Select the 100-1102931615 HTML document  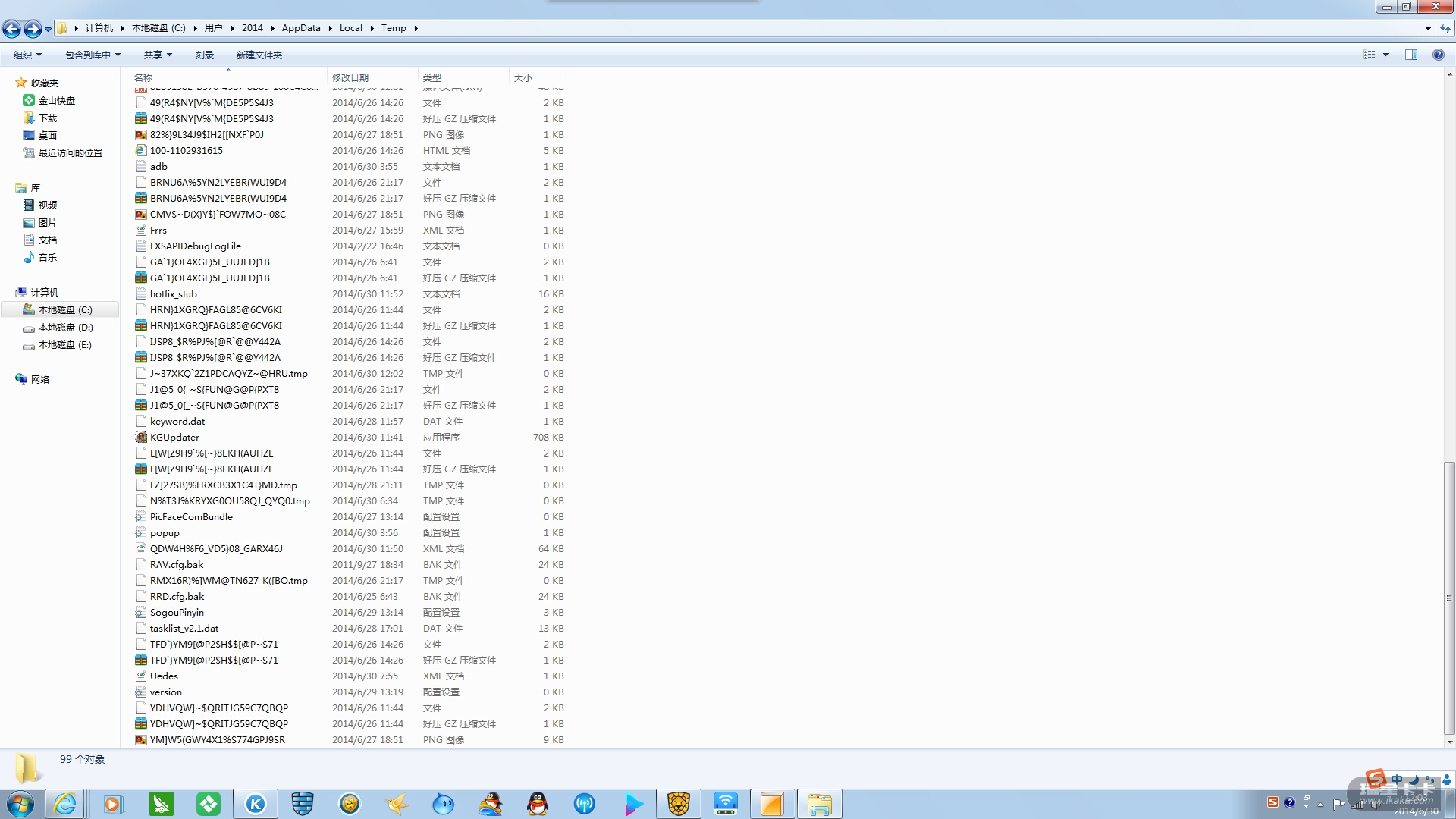point(186,151)
